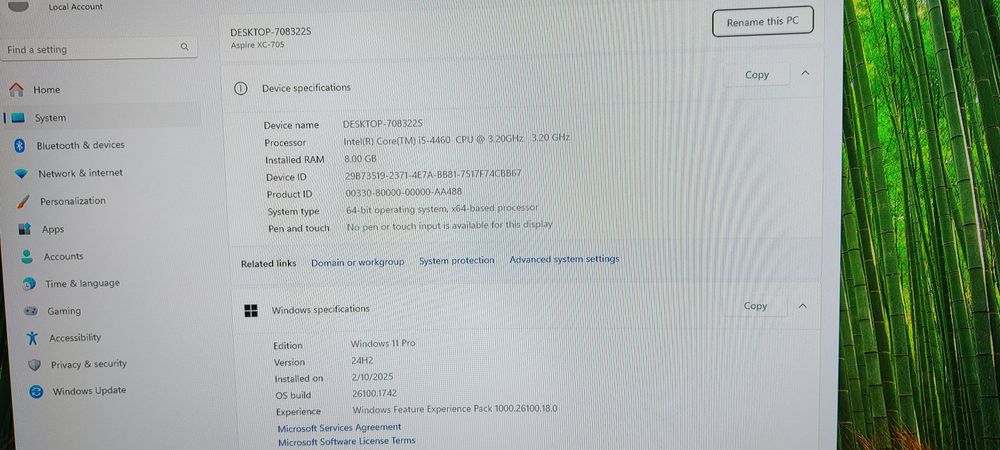Select the No pen or touch input text
The height and width of the screenshot is (450, 1000).
pyautogui.click(x=450, y=226)
